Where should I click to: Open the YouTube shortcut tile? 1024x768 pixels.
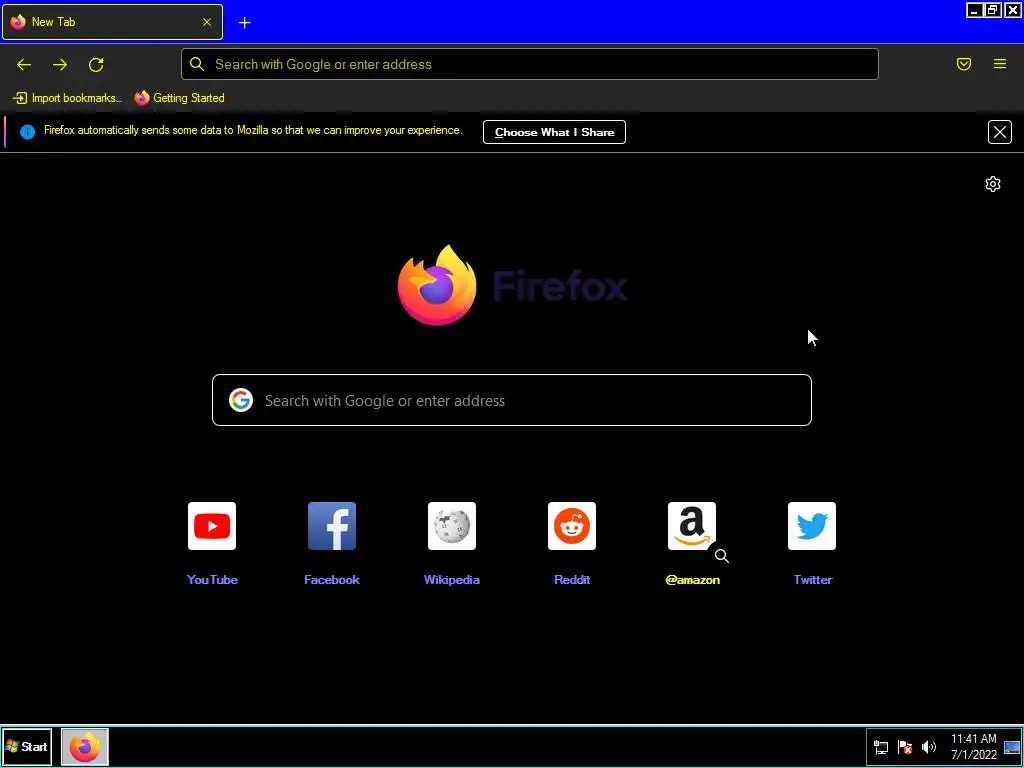(212, 526)
